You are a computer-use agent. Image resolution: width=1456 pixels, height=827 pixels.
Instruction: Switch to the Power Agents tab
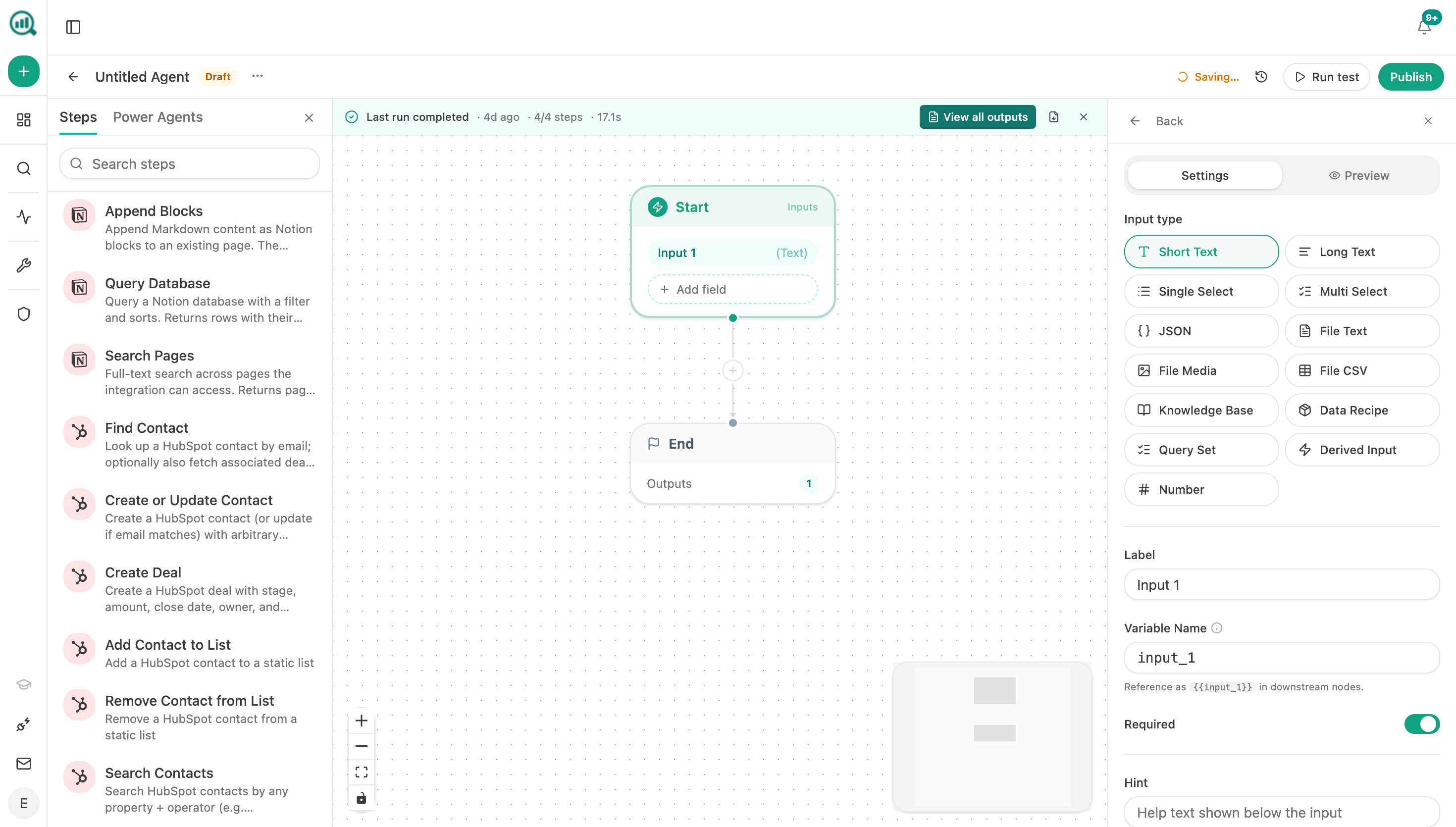(x=158, y=117)
